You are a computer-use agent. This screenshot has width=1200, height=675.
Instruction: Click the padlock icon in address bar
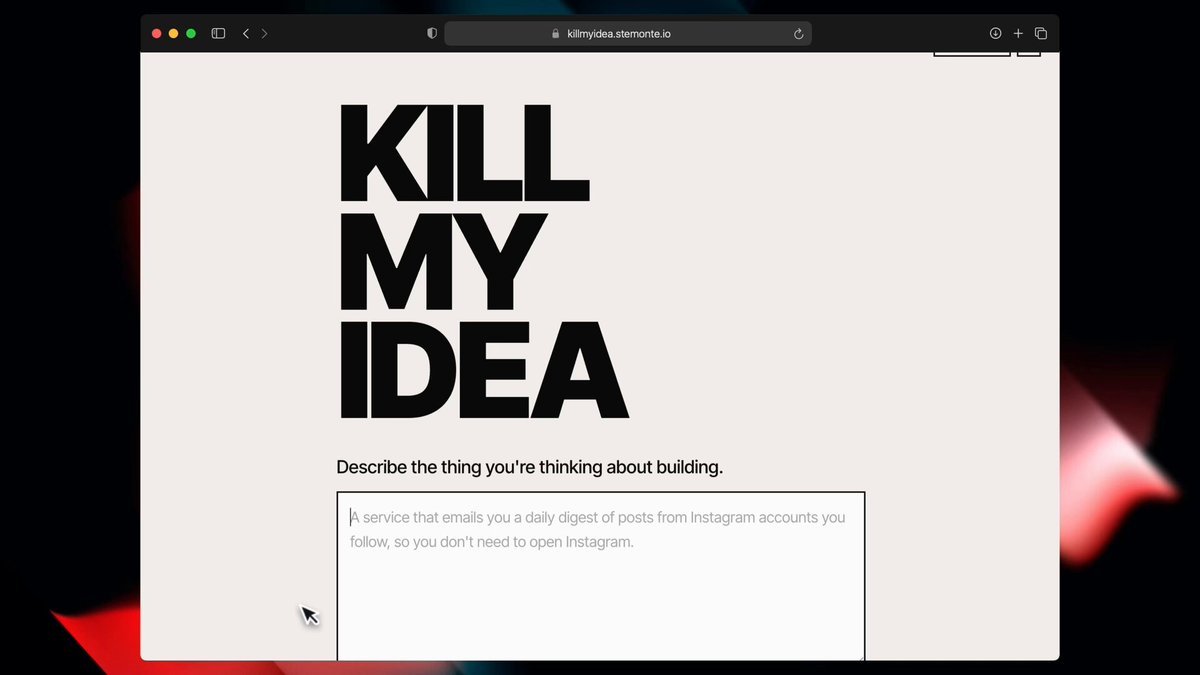pyautogui.click(x=556, y=34)
